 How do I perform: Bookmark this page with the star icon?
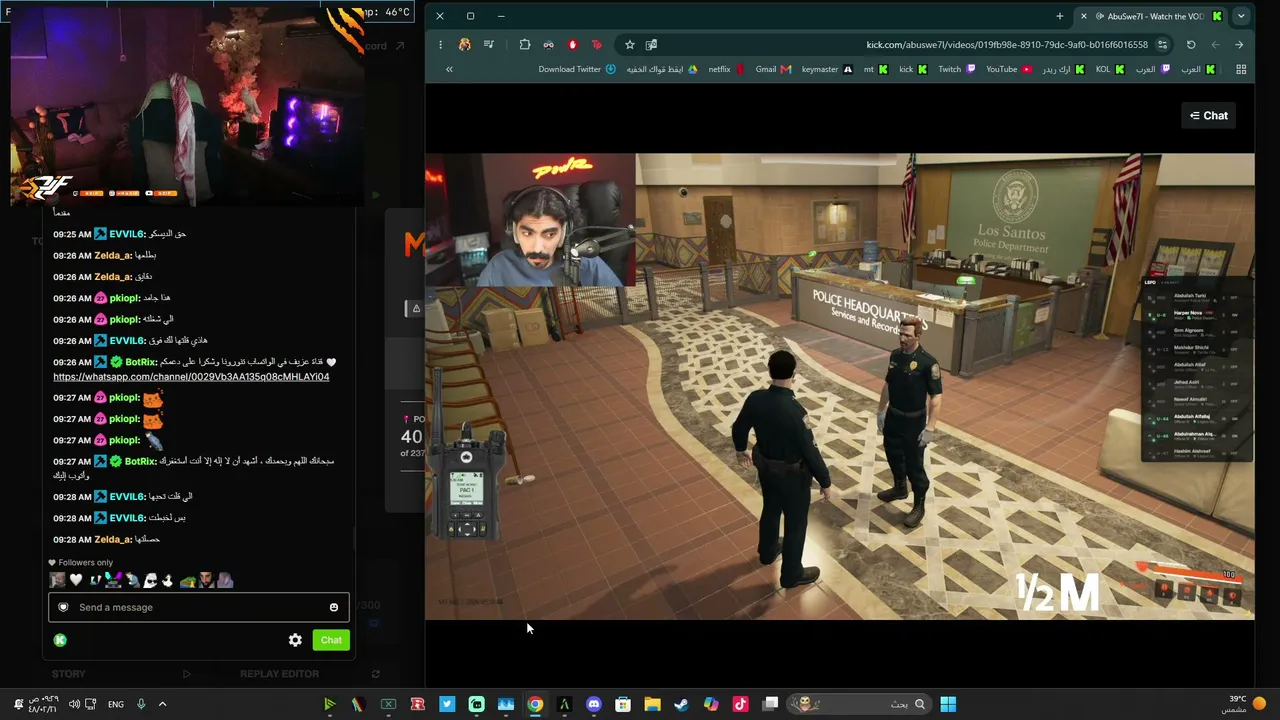629,44
